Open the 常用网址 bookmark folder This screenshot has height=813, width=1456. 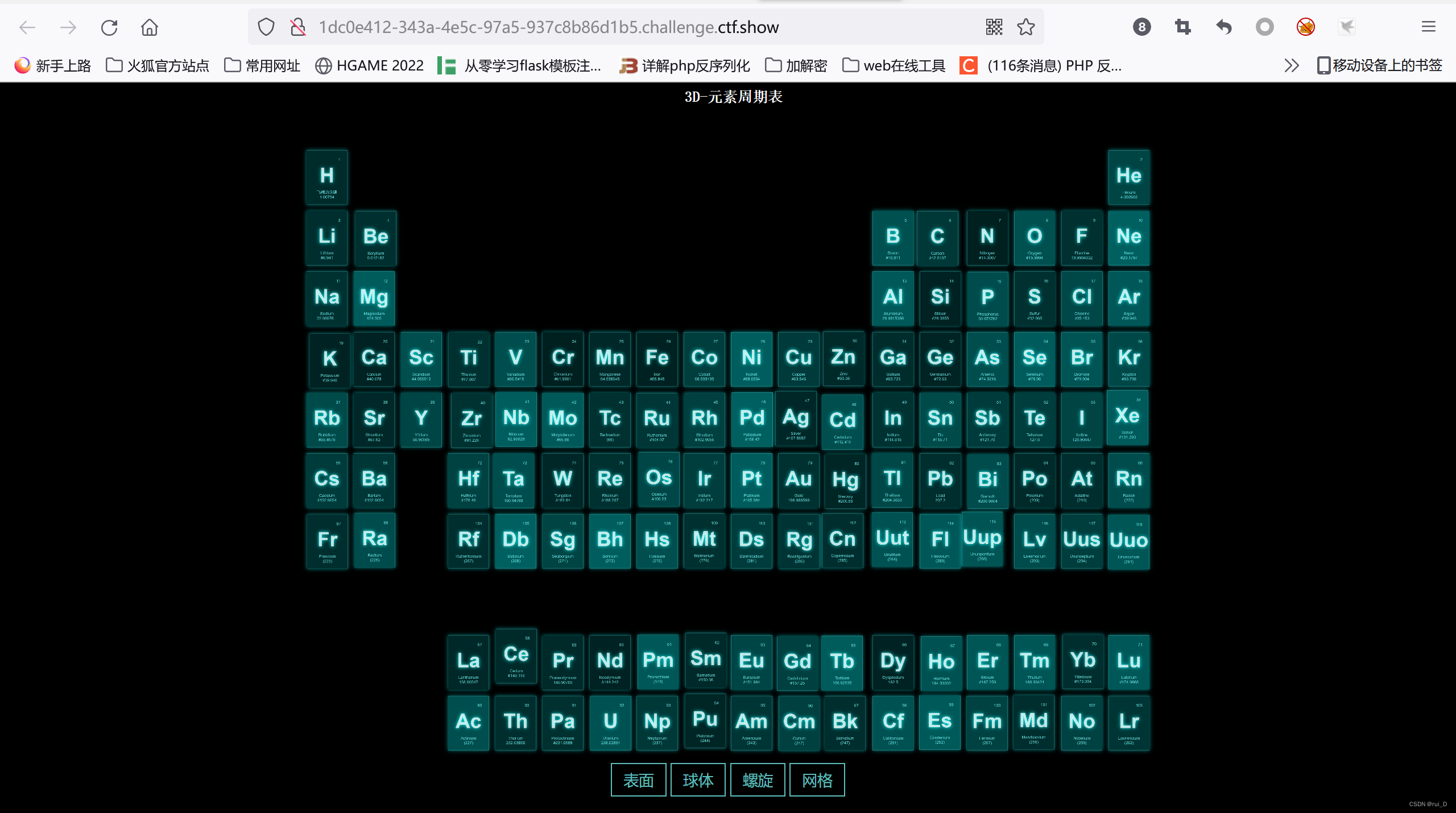(x=262, y=66)
